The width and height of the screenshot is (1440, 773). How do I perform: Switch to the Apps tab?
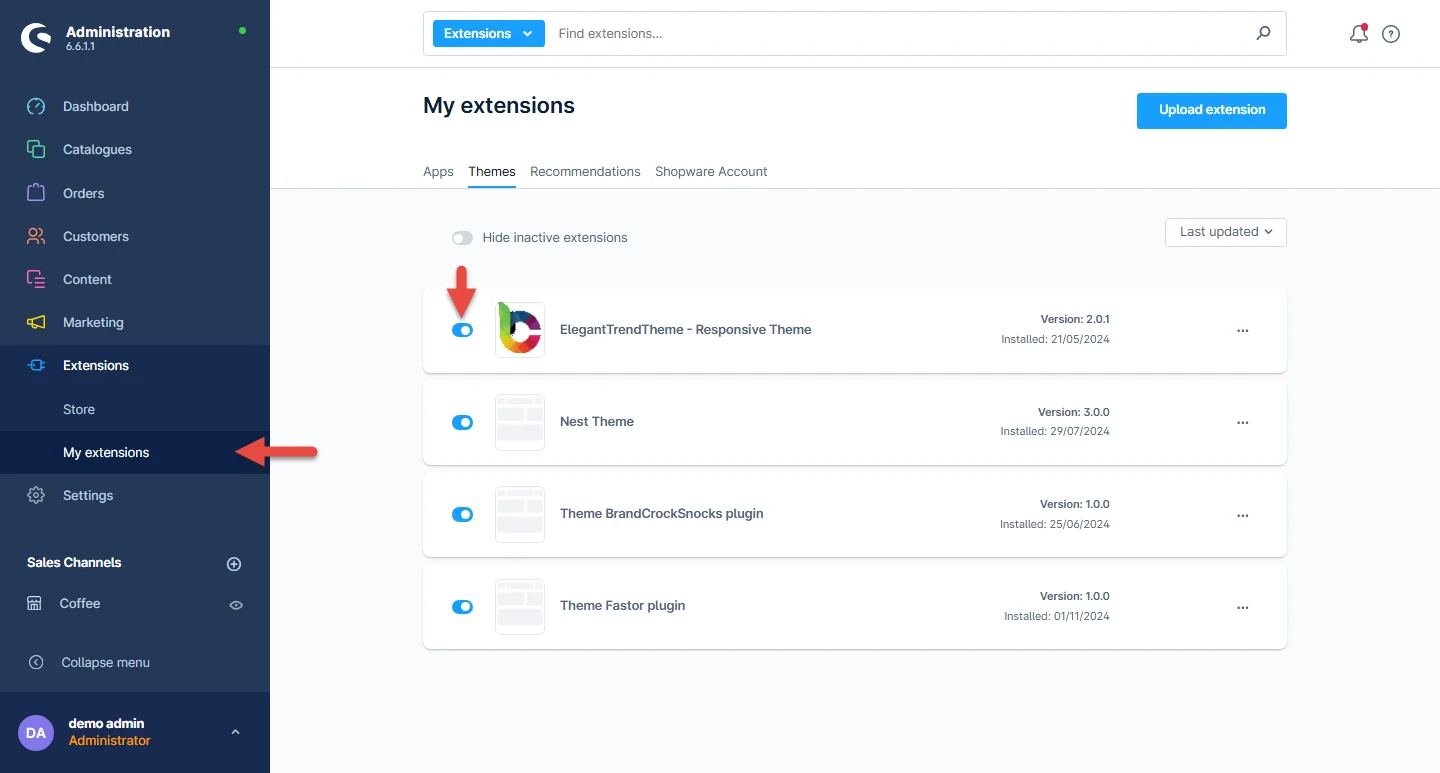pos(438,171)
